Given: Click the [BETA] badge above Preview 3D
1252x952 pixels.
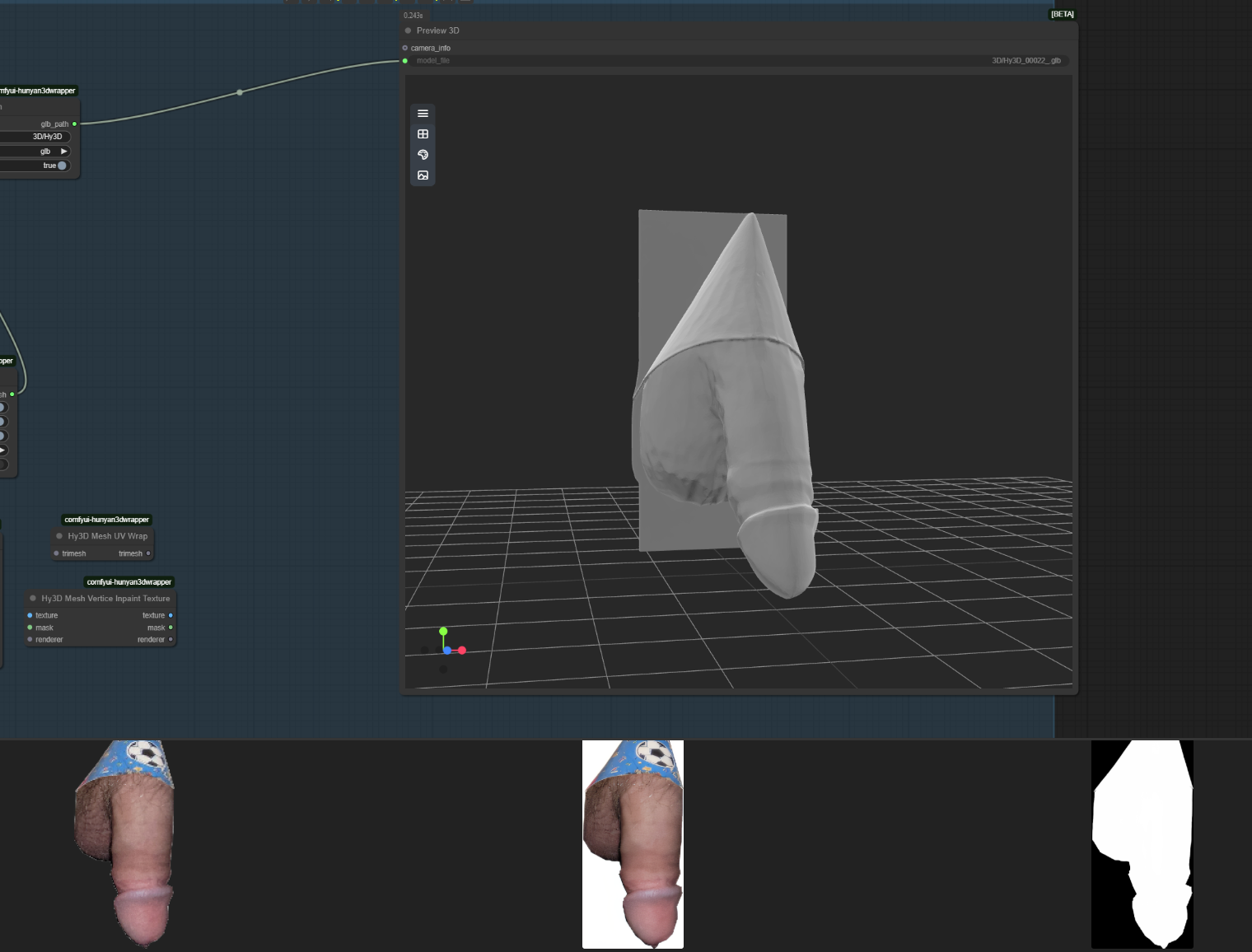Looking at the screenshot, I should click(x=1063, y=14).
